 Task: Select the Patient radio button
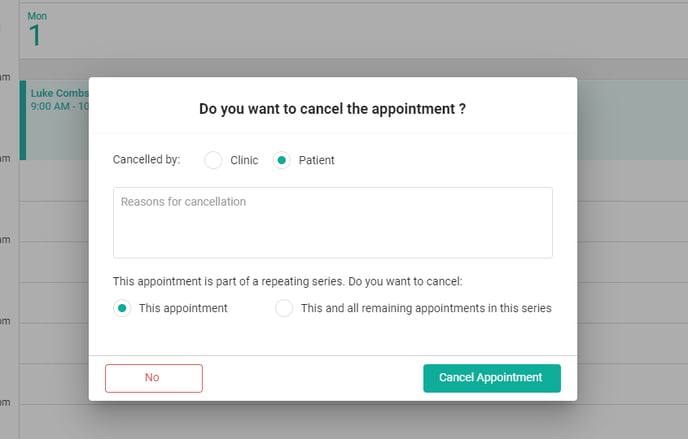click(282, 160)
